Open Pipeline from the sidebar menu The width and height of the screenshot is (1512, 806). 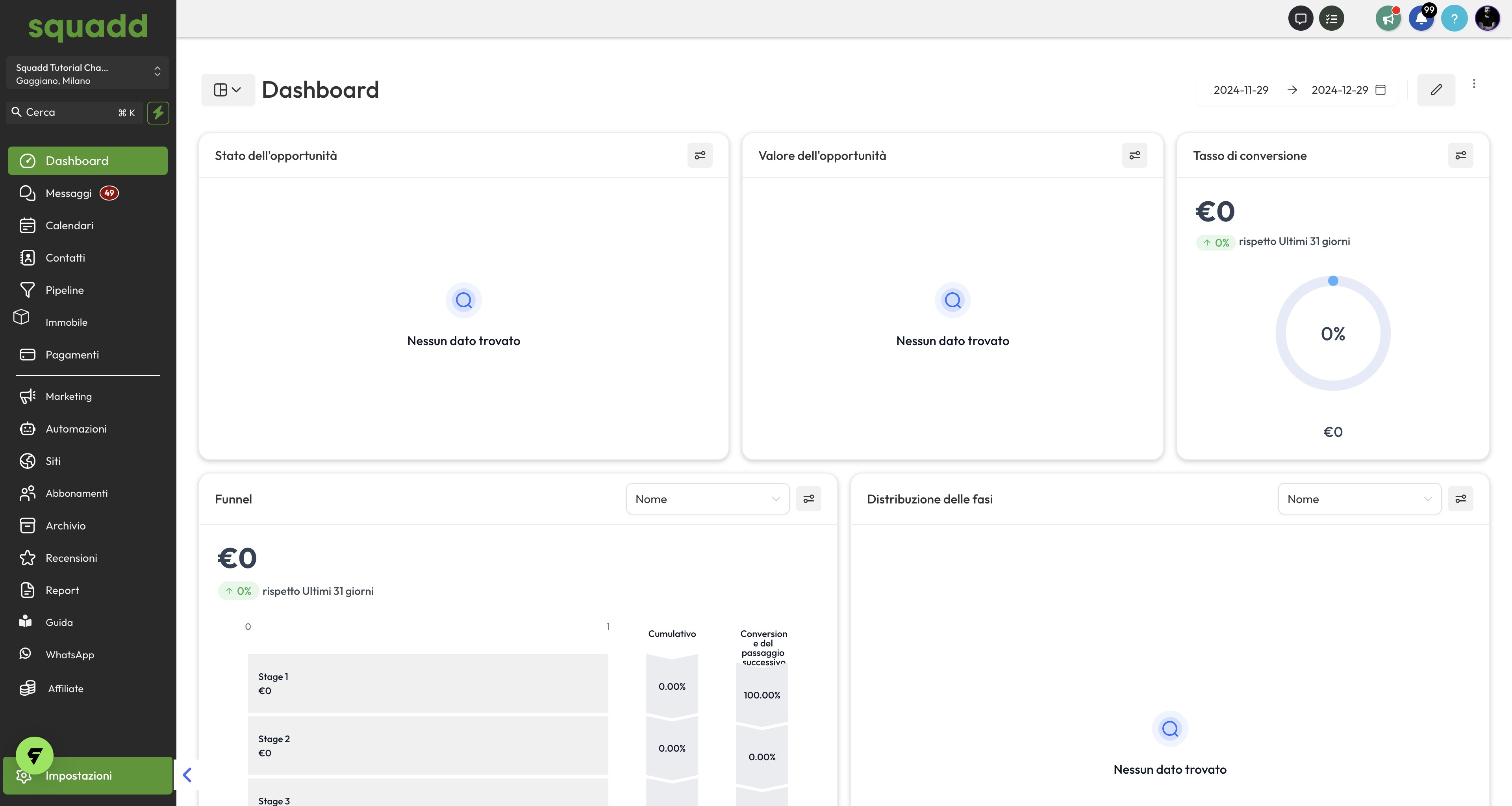pos(65,290)
